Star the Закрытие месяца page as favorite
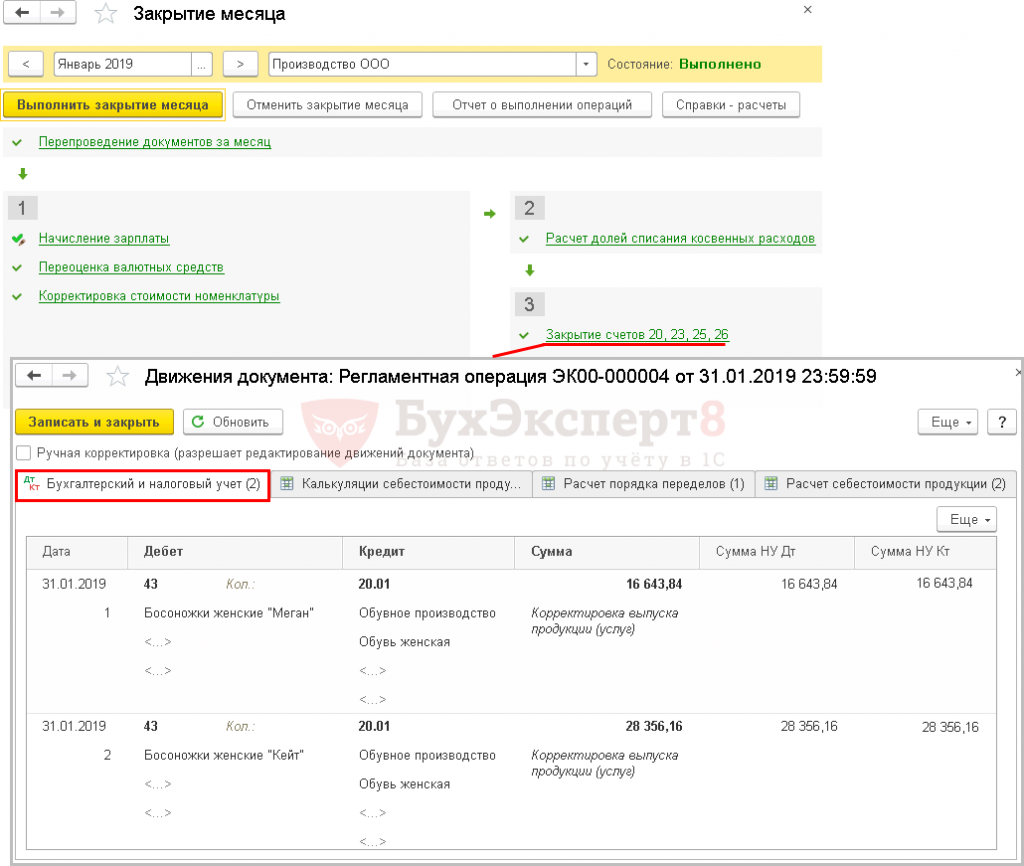Image resolution: width=1024 pixels, height=866 pixels. (x=104, y=14)
